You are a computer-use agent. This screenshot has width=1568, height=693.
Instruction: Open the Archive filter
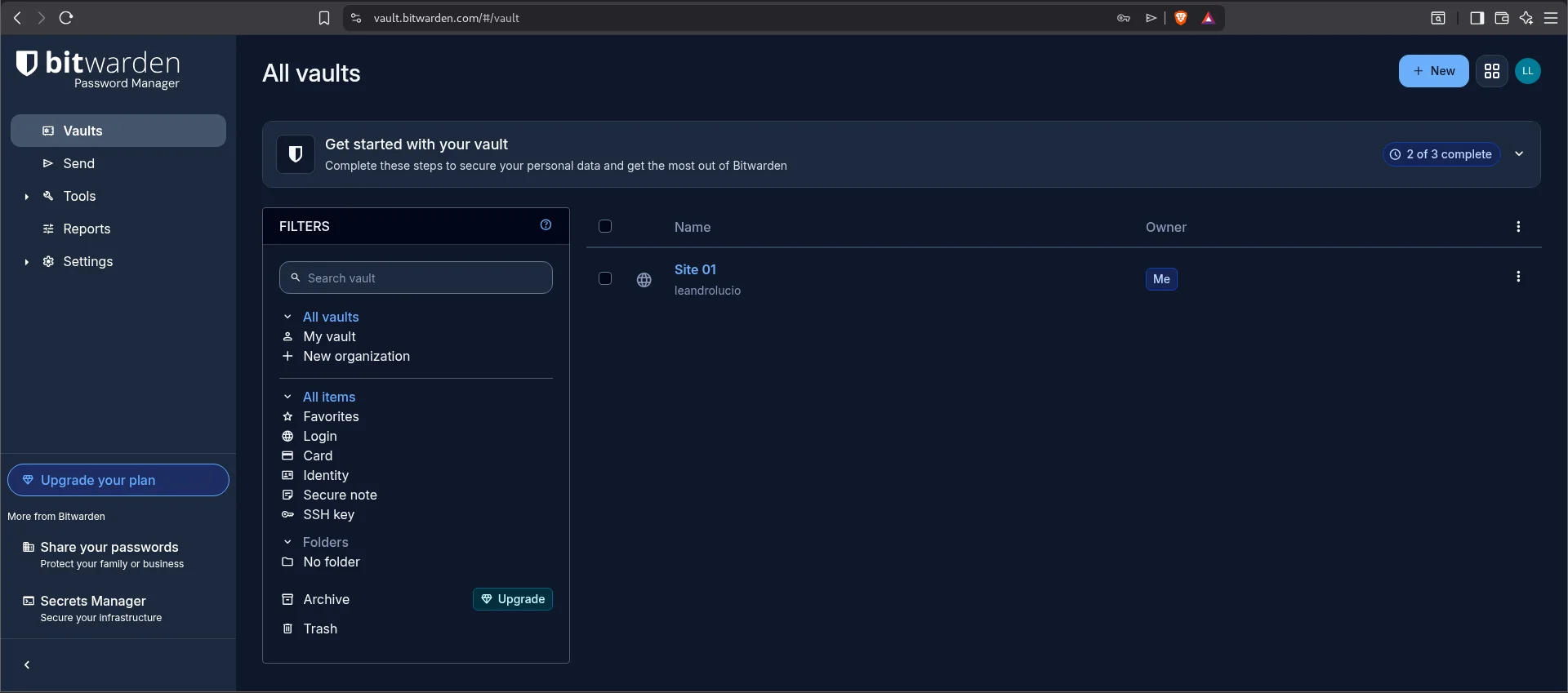(326, 599)
